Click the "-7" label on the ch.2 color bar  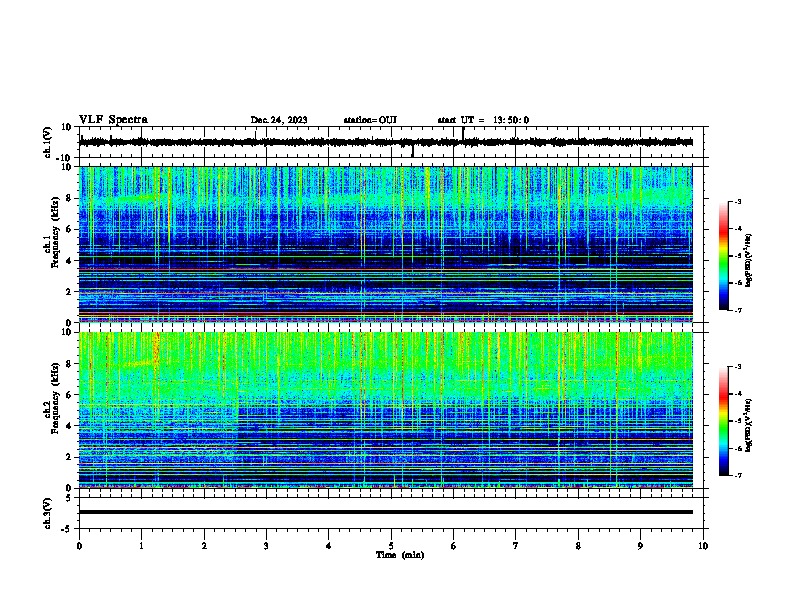click(738, 475)
